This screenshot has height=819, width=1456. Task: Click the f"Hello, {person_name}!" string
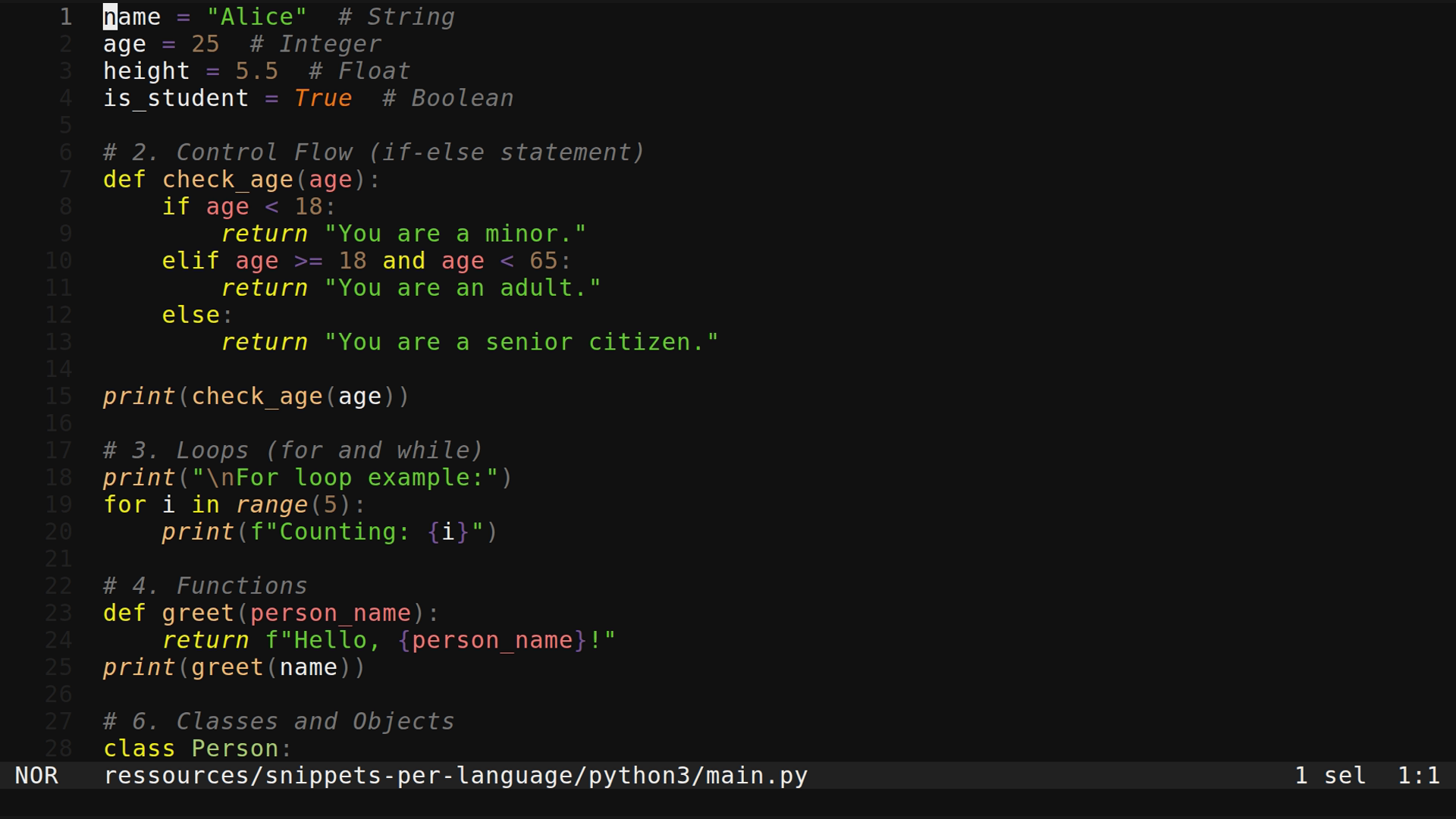[440, 640]
